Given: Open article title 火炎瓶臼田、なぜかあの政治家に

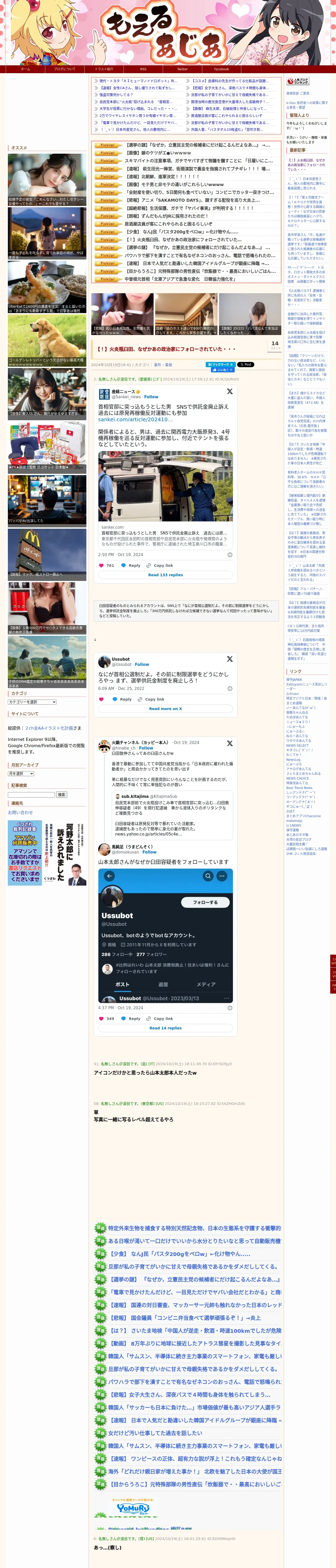Looking at the screenshot, I should pos(166,349).
